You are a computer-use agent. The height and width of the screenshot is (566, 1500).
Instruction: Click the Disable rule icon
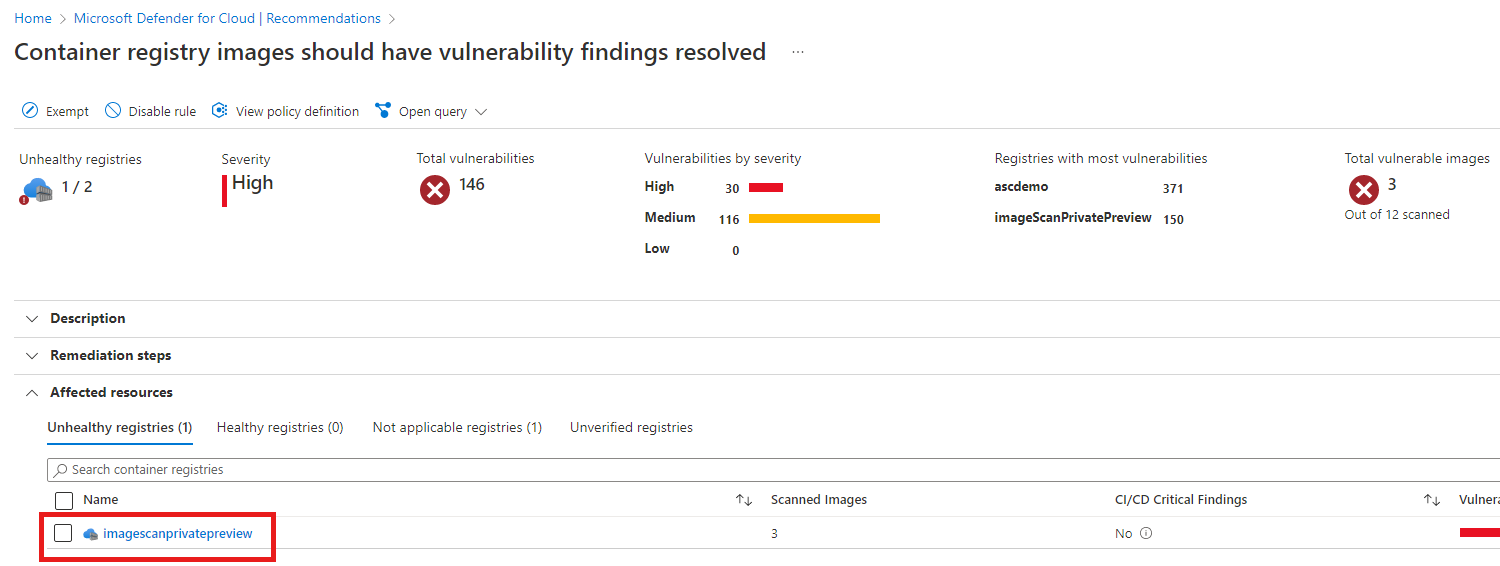coord(113,111)
